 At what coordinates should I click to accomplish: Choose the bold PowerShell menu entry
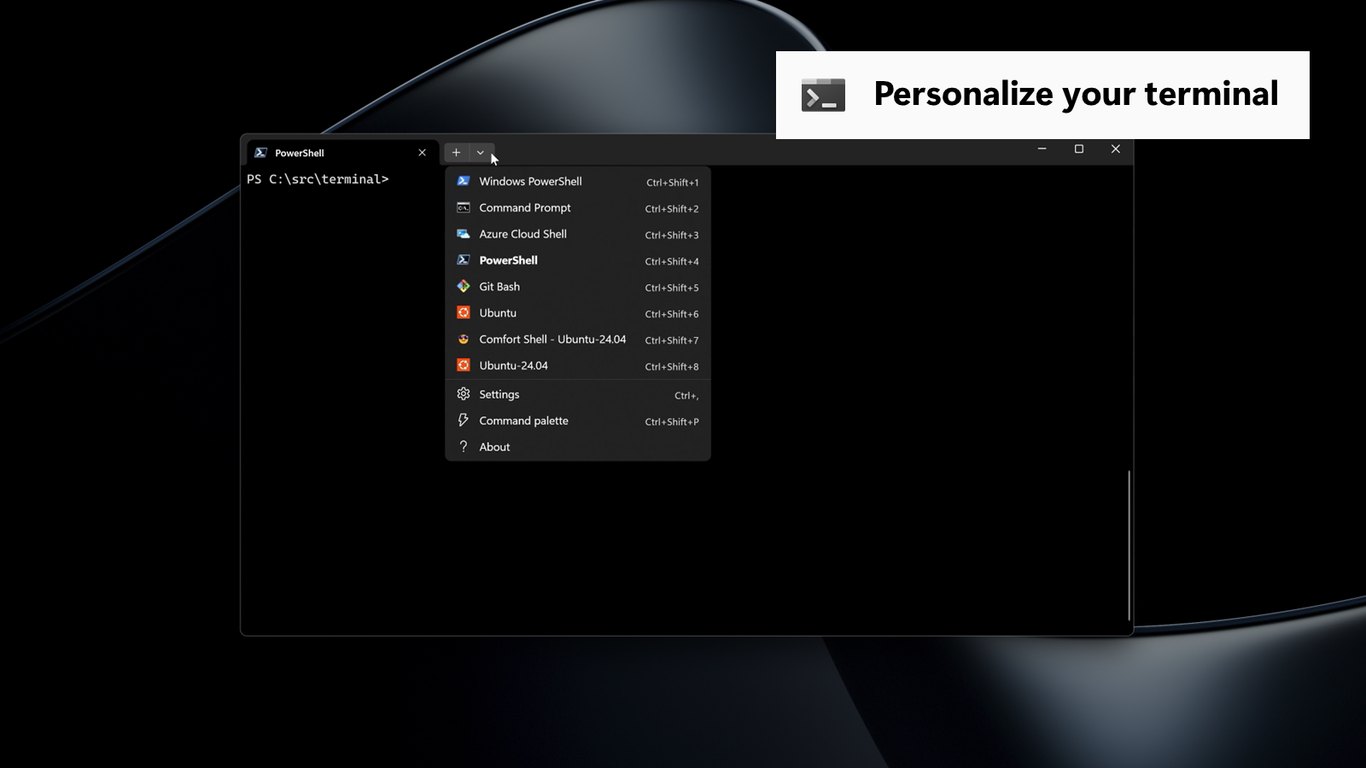pos(577,260)
